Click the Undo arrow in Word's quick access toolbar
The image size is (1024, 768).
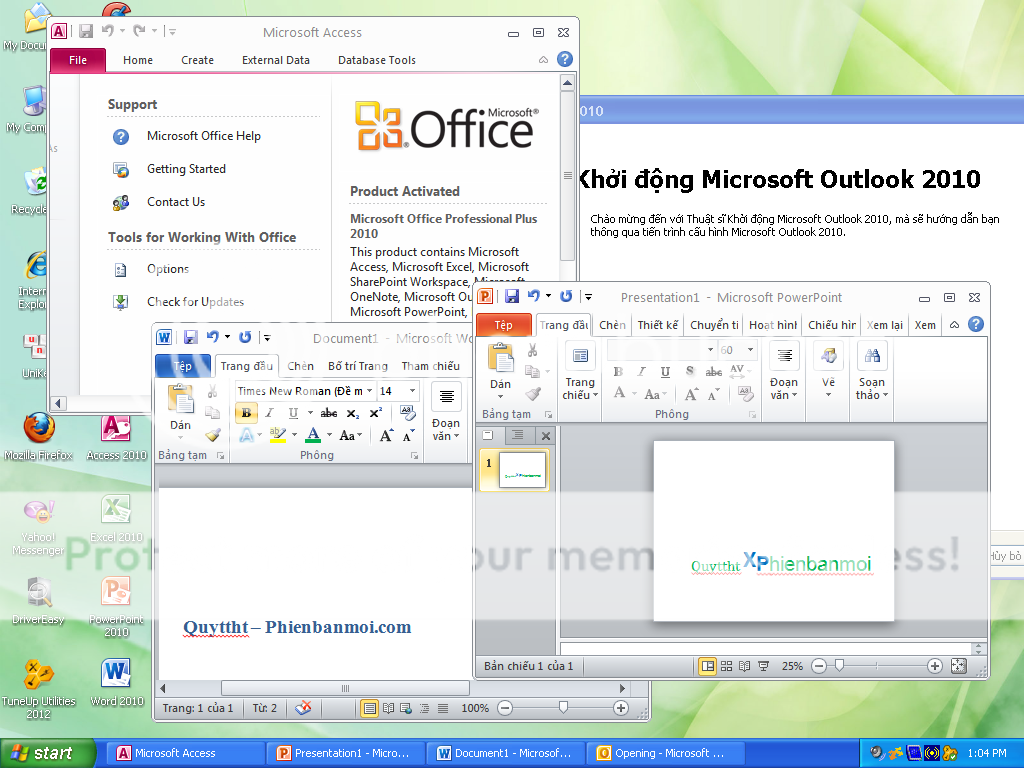(212, 337)
